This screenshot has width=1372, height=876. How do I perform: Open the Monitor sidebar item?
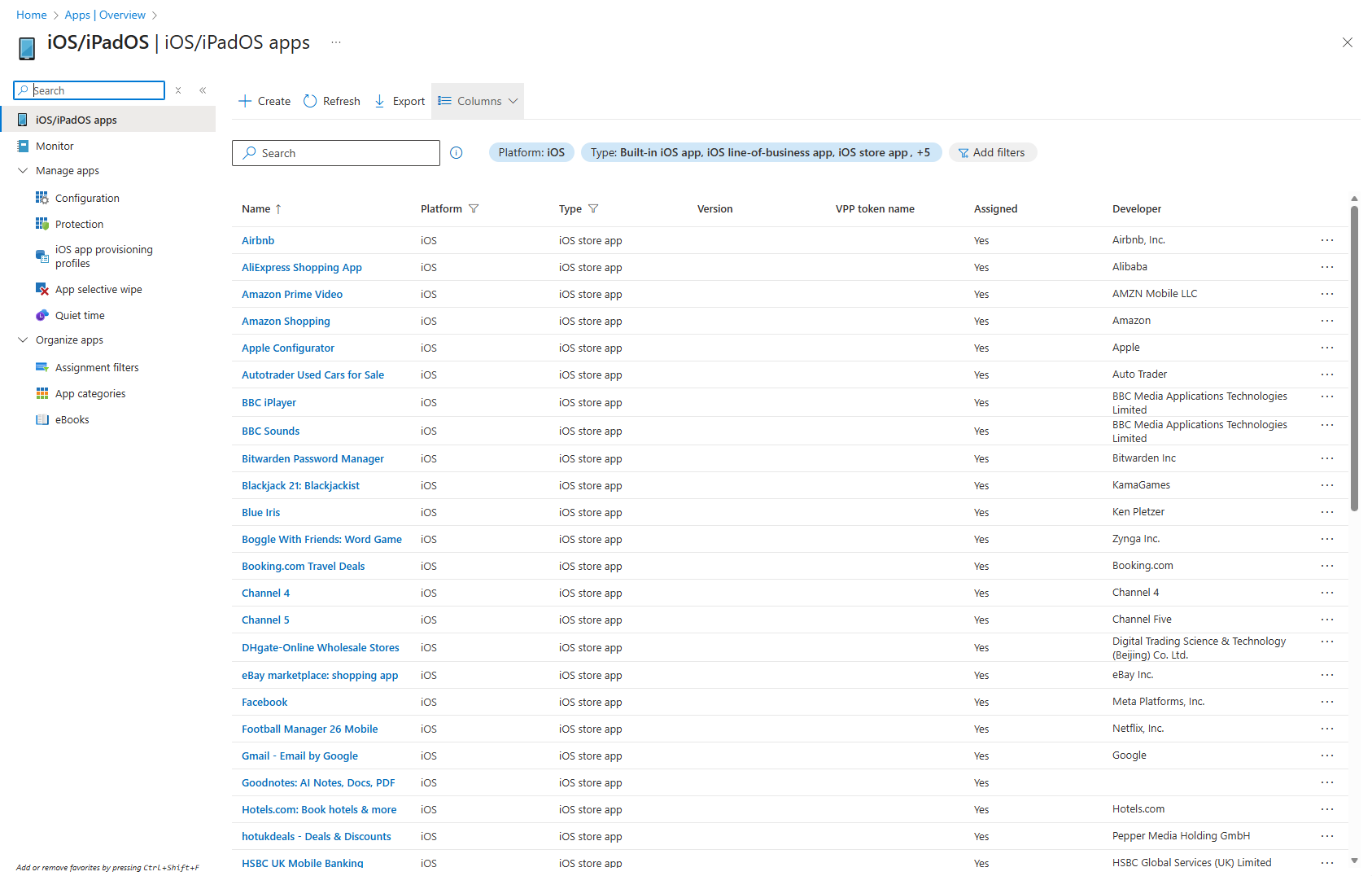(55, 147)
